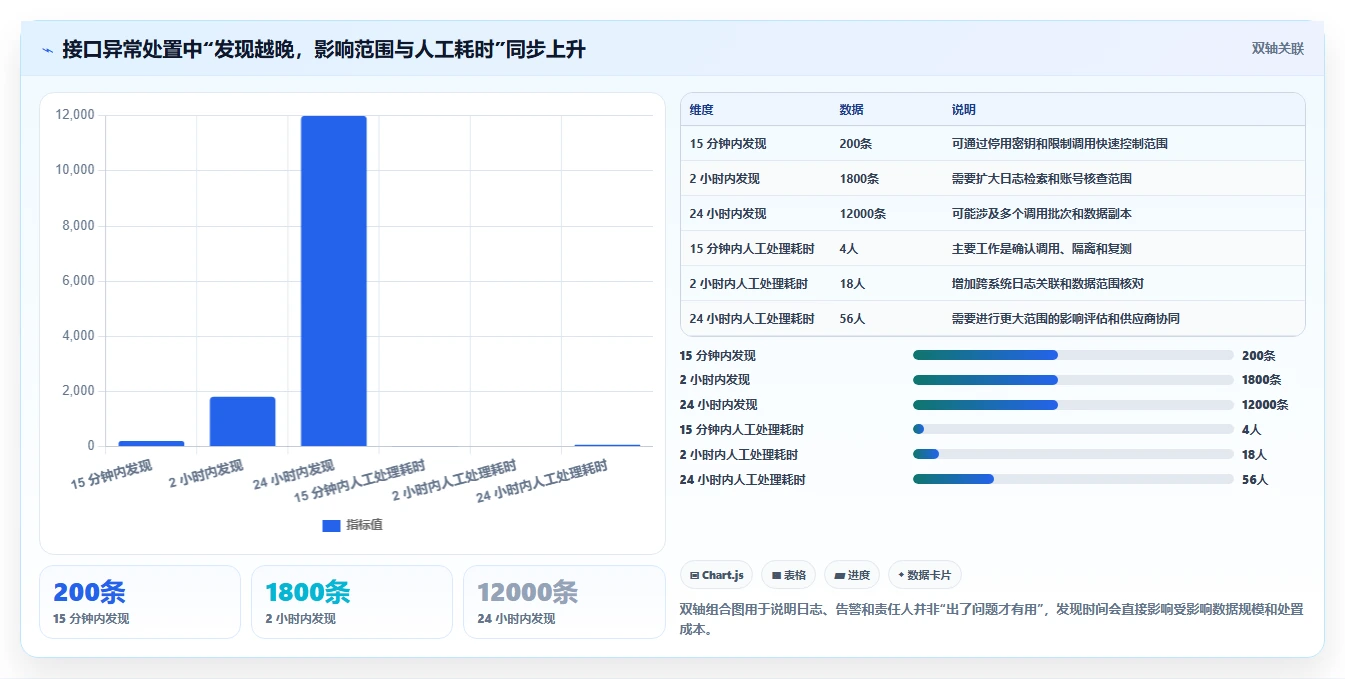This screenshot has height=679, width=1345.
Task: Click the text 可通过停用密钥和限制调用快速控制范围
Action: [1060, 144]
